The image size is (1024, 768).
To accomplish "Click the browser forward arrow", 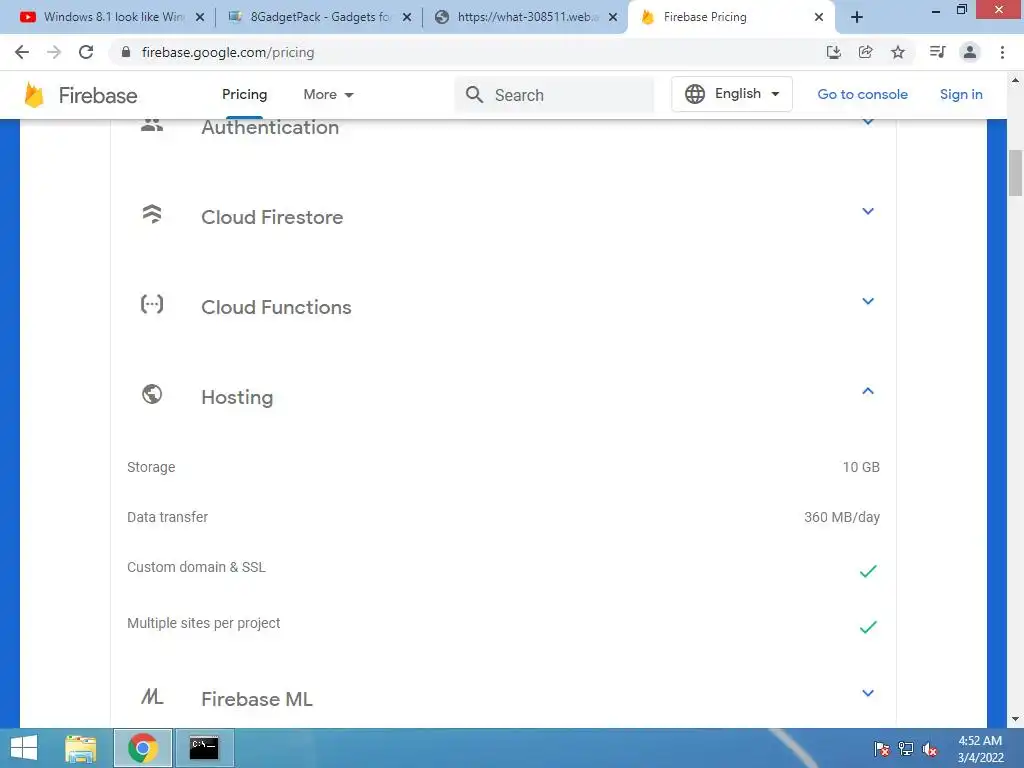I will coord(54,52).
